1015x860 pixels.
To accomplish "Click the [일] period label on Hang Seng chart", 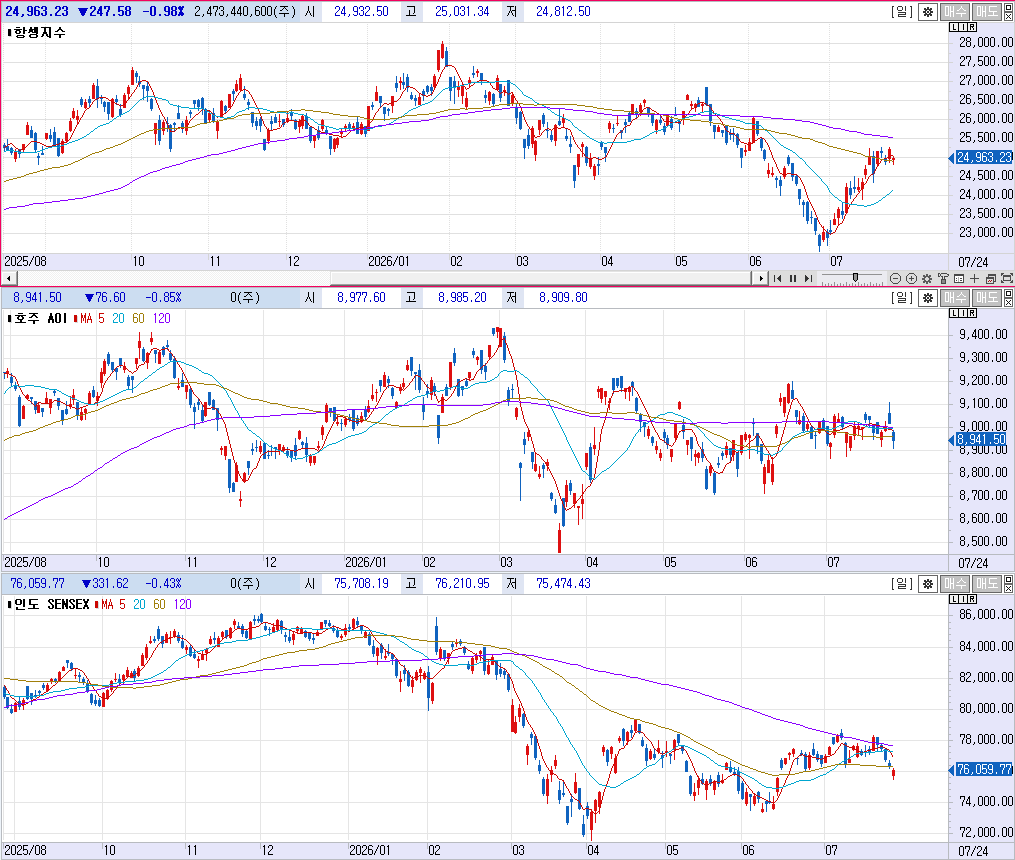I will coord(902,12).
